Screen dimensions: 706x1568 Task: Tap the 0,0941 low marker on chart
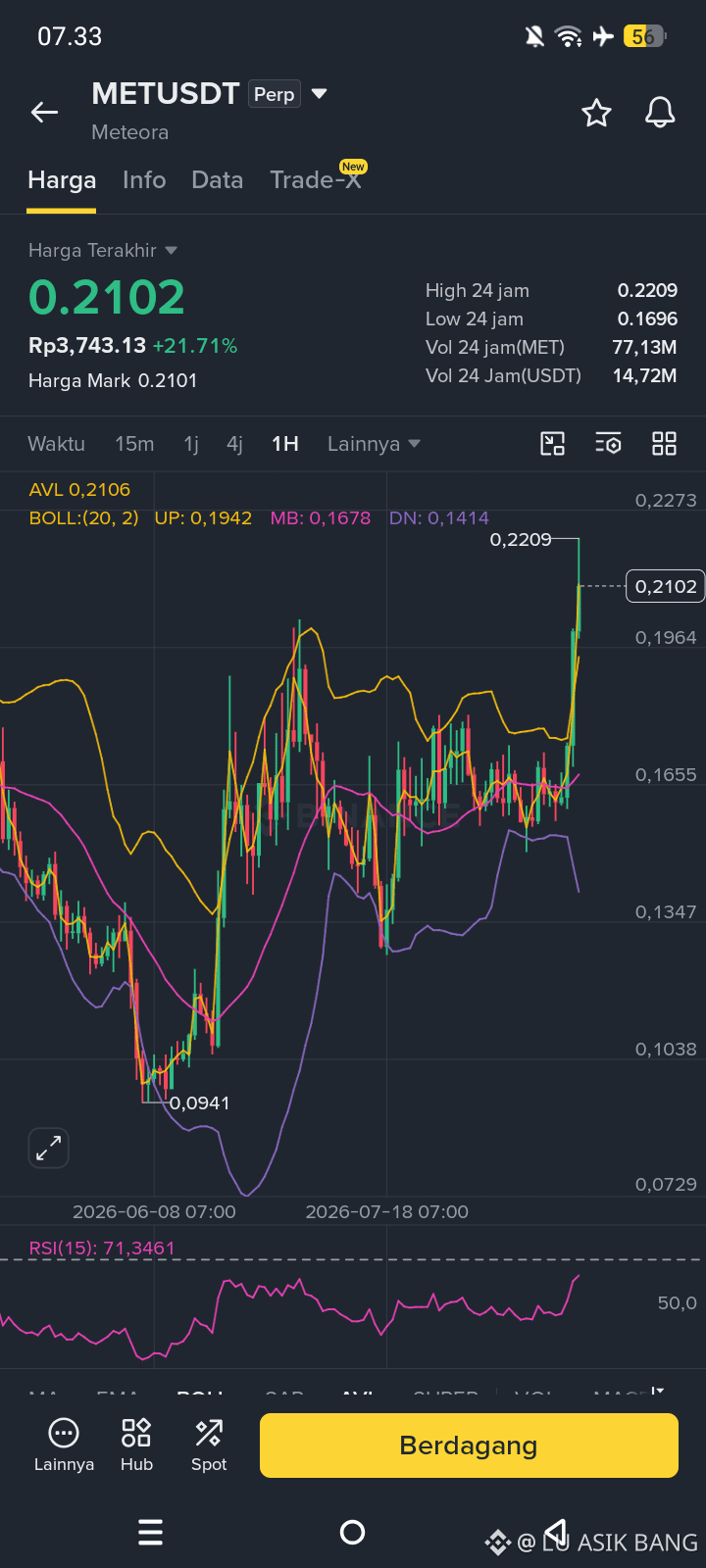coord(200,1103)
